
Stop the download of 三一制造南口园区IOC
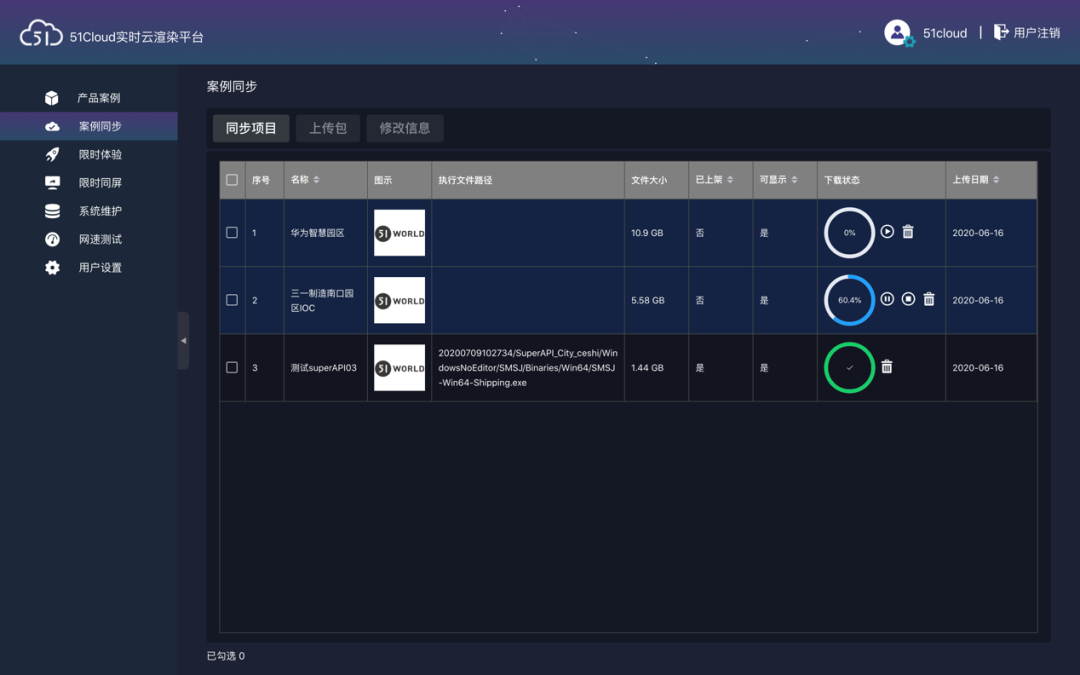click(x=908, y=299)
